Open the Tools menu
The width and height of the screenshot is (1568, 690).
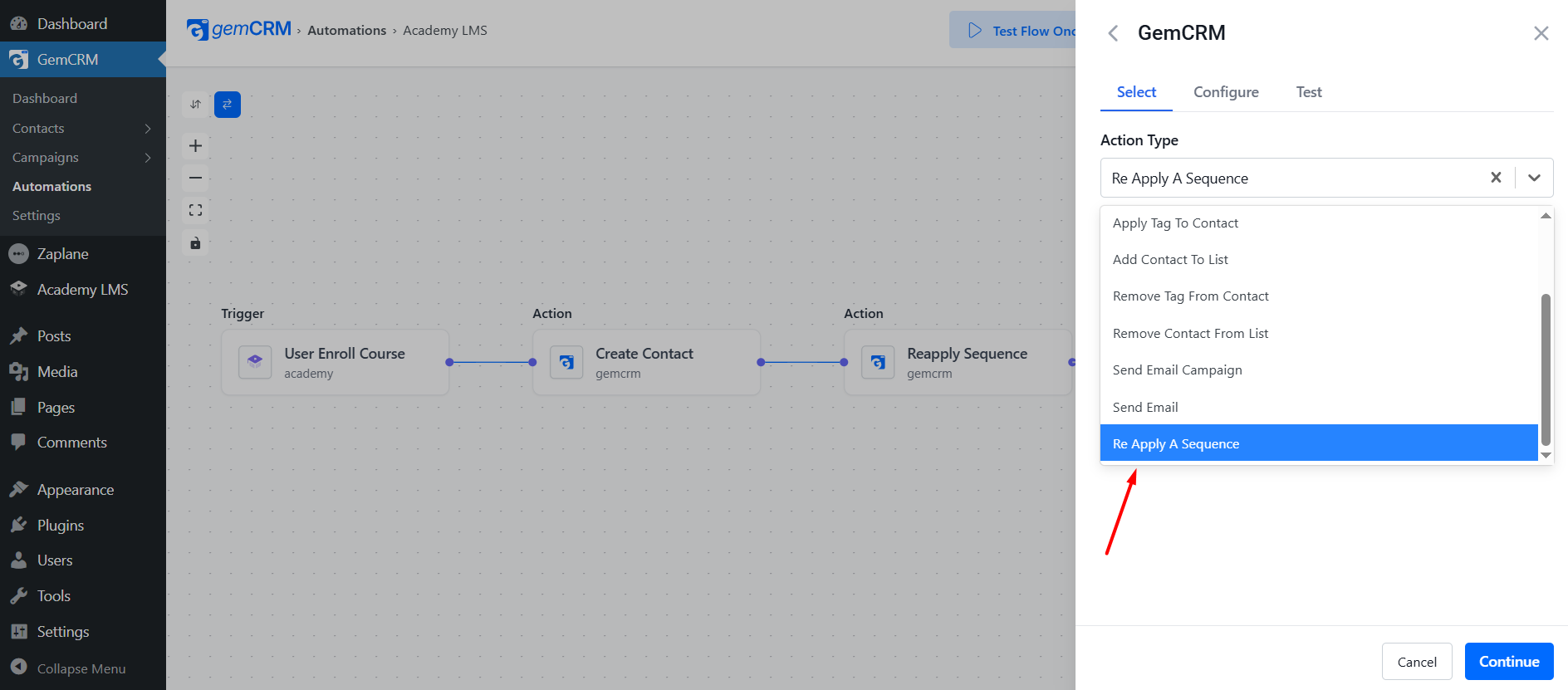click(x=83, y=596)
